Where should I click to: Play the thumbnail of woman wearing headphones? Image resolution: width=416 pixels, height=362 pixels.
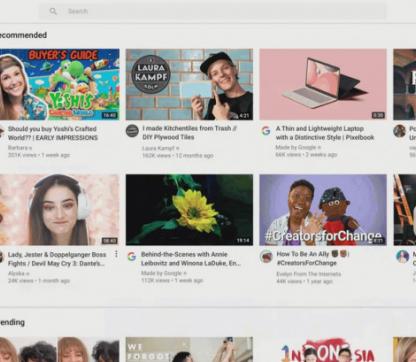coord(60,210)
